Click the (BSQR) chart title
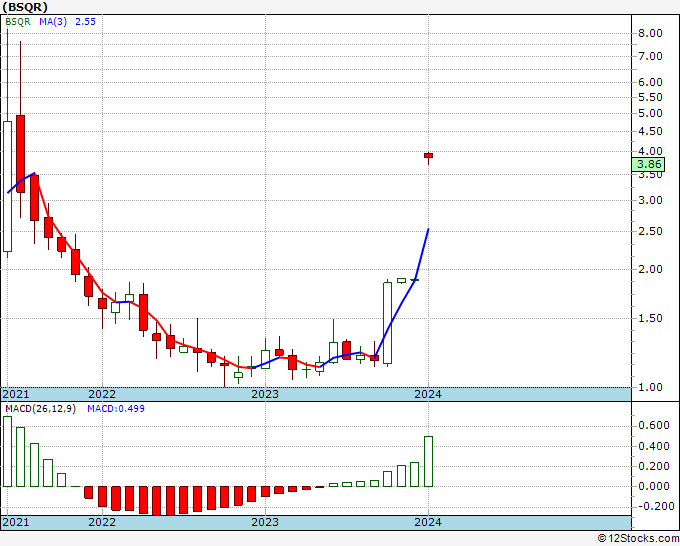The image size is (680, 546). pos(25,7)
